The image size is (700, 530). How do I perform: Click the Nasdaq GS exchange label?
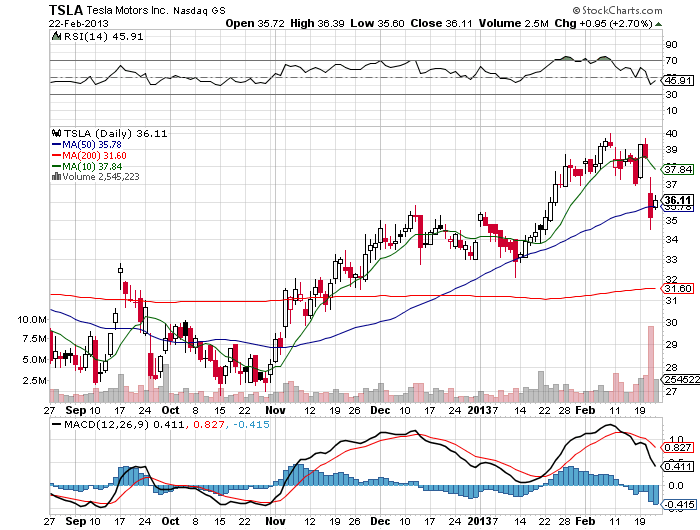pos(199,10)
